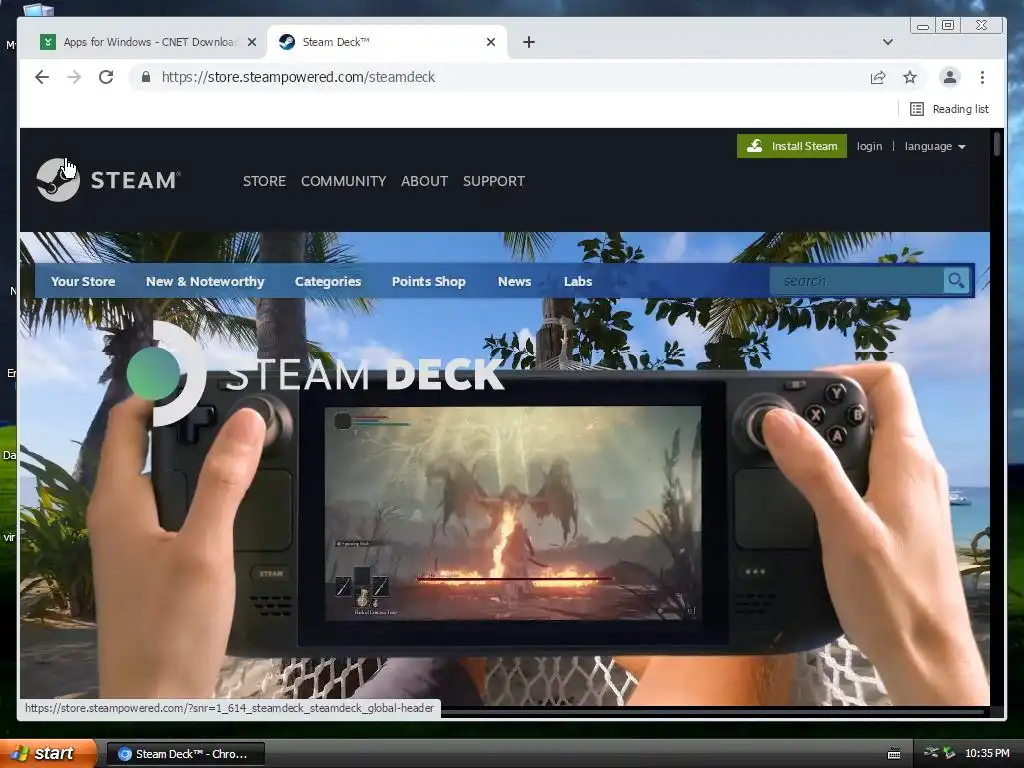
Task: Open New & Noteworthy in store nav
Action: coord(205,281)
